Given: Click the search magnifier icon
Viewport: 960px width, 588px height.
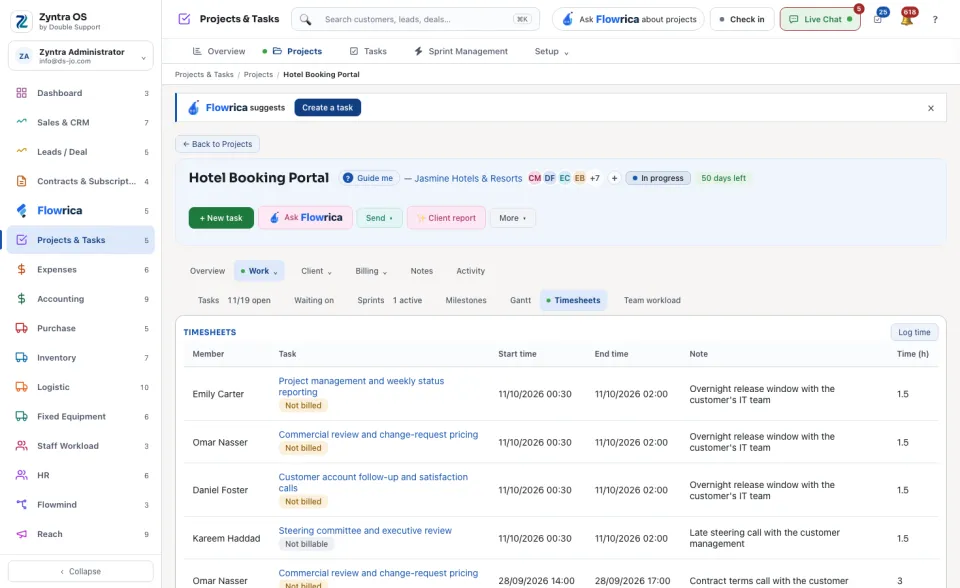Looking at the screenshot, I should pos(306,20).
